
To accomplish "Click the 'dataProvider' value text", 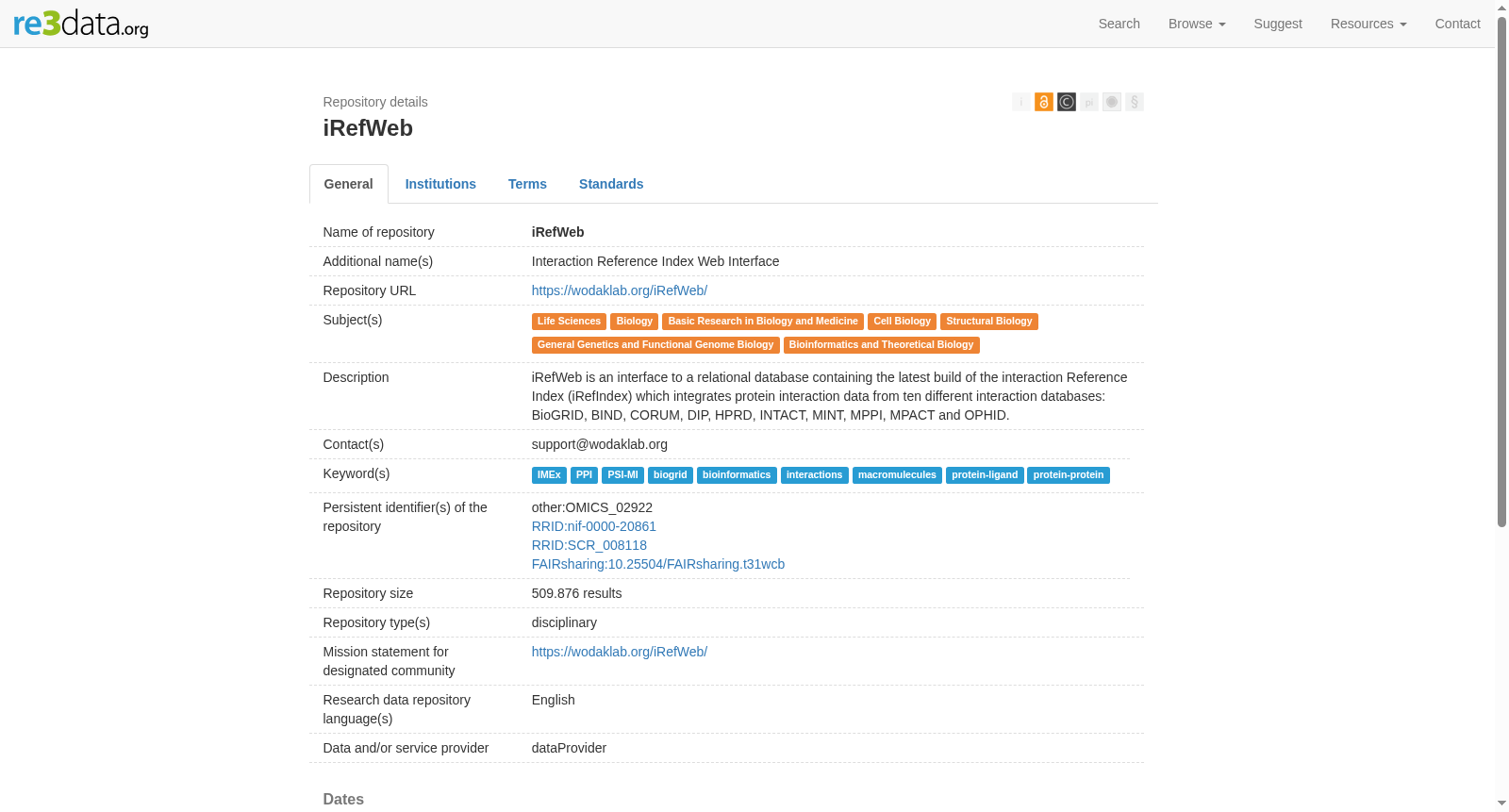I will pyautogui.click(x=569, y=748).
